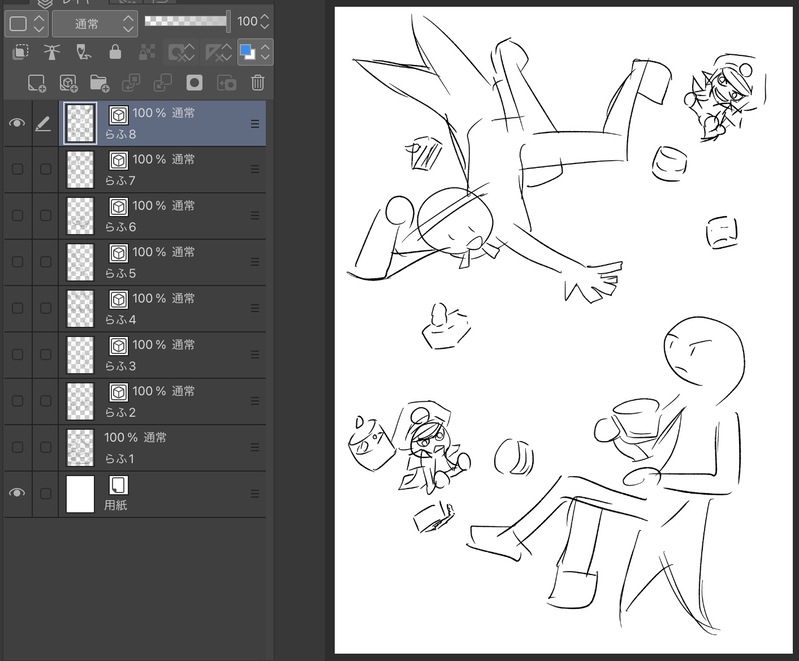Hide the らふ8 layer with eye icon
The image size is (799, 661).
click(x=17, y=123)
